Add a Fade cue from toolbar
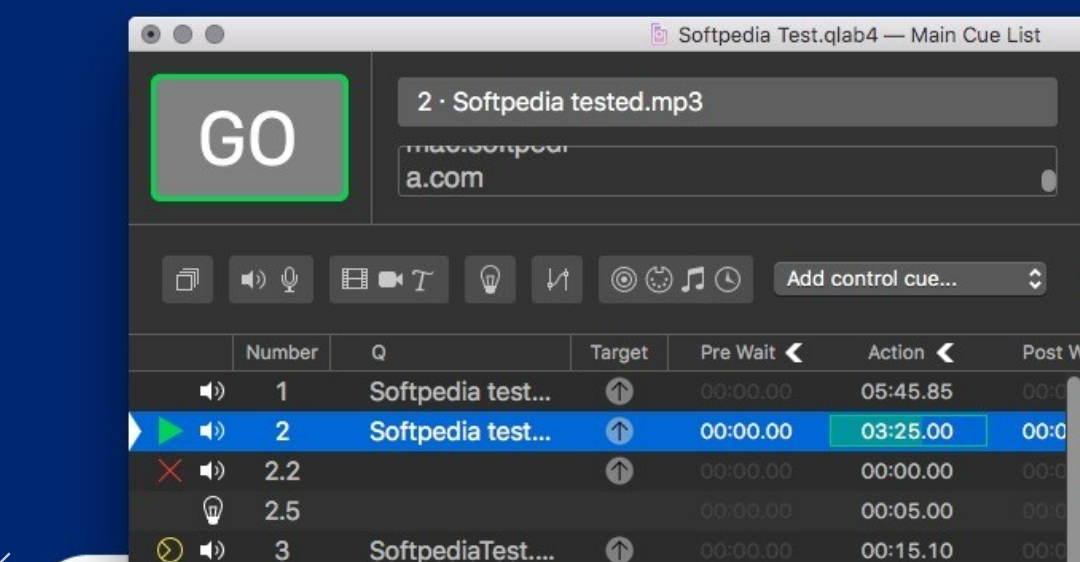Viewport: 1080px width, 562px height. coord(557,280)
